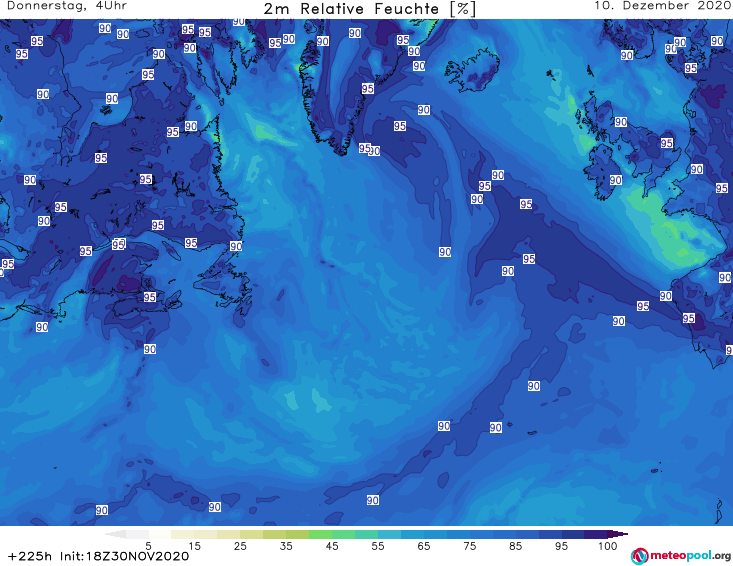Pick the bright green swatch in the legend
Screen dimensions: 733x566
coord(320,534)
